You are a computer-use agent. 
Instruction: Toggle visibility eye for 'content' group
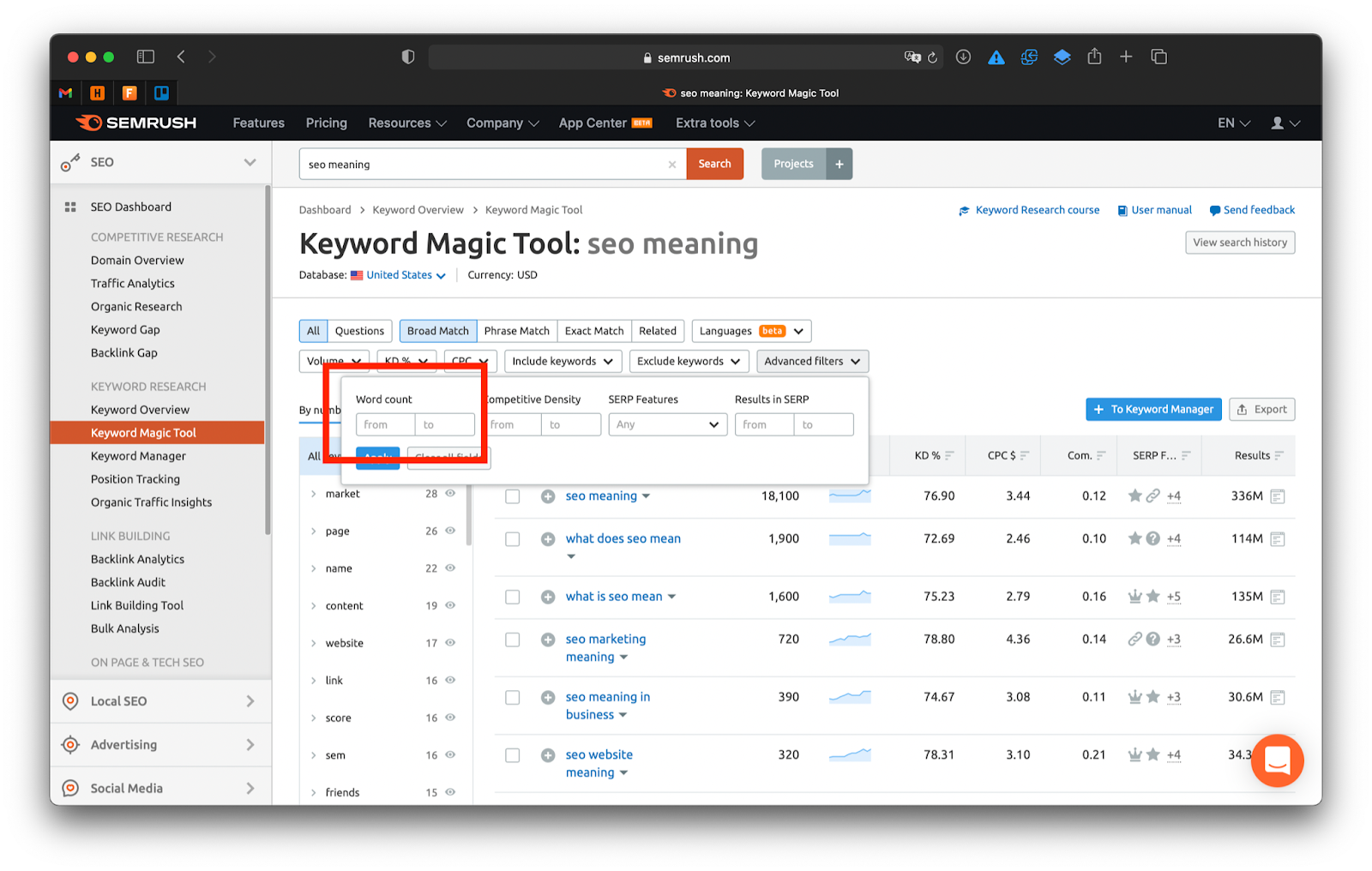point(450,605)
